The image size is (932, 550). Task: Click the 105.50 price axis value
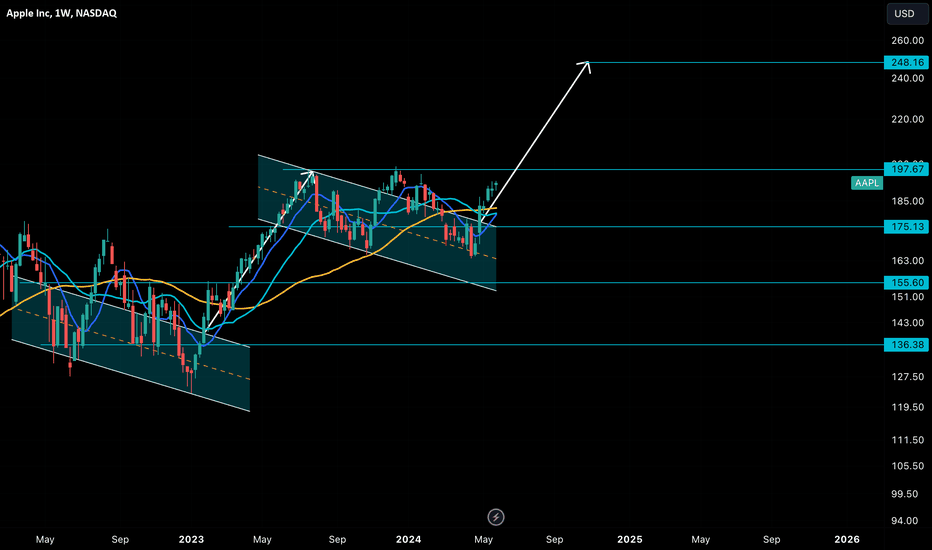(908, 466)
